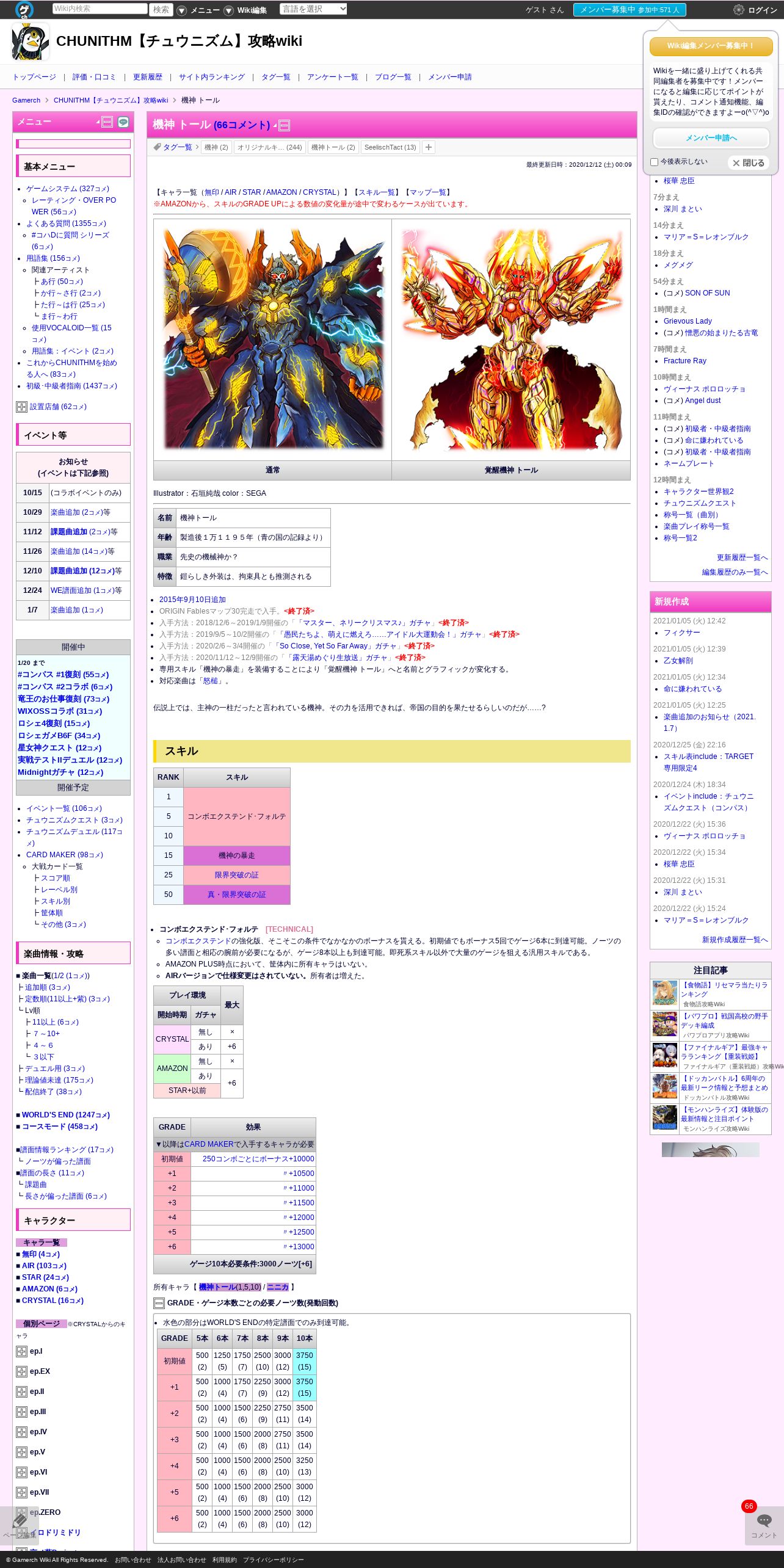The width and height of the screenshot is (784, 1568).
Task: Click the CHUNITHM wiki penguin logo
Action: click(x=31, y=42)
